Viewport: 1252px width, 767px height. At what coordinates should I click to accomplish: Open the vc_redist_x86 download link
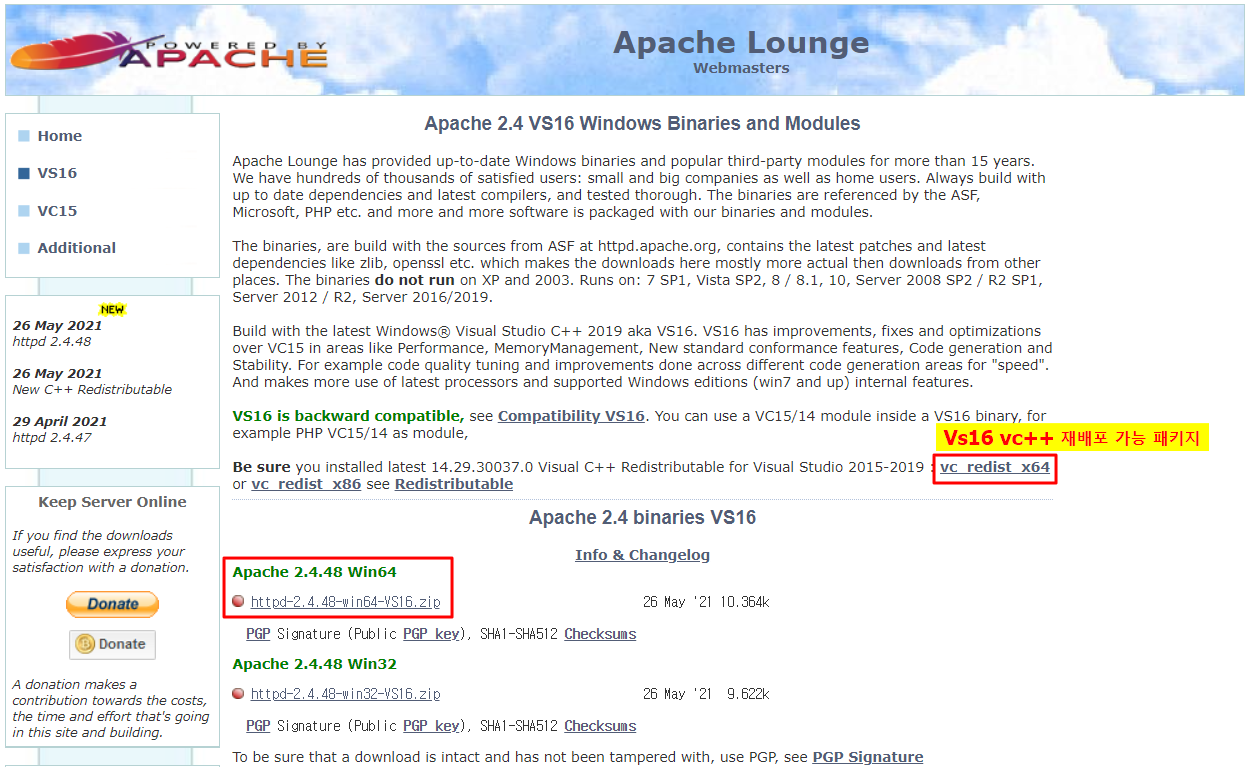pyautogui.click(x=306, y=484)
